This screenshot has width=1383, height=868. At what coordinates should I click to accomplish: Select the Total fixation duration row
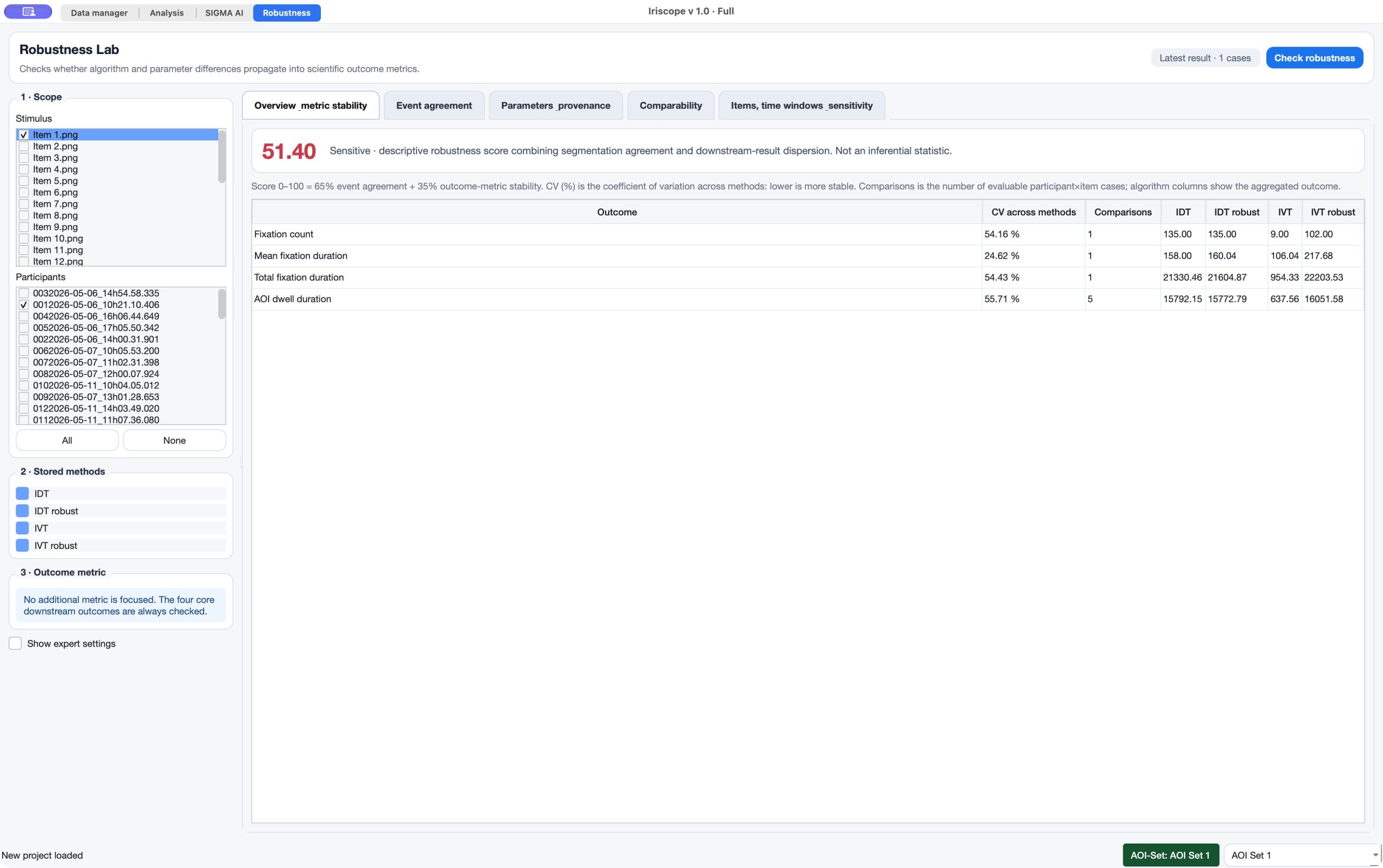pyautogui.click(x=808, y=277)
